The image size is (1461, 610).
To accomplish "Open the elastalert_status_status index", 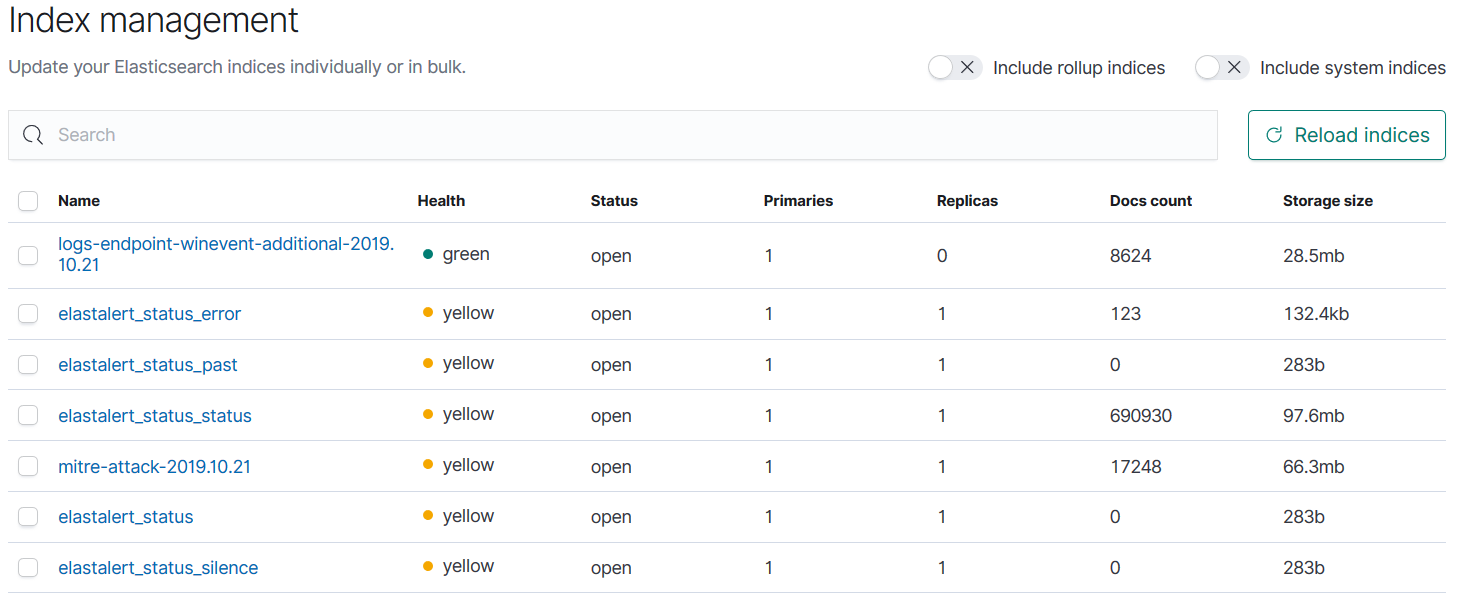I will point(155,414).
